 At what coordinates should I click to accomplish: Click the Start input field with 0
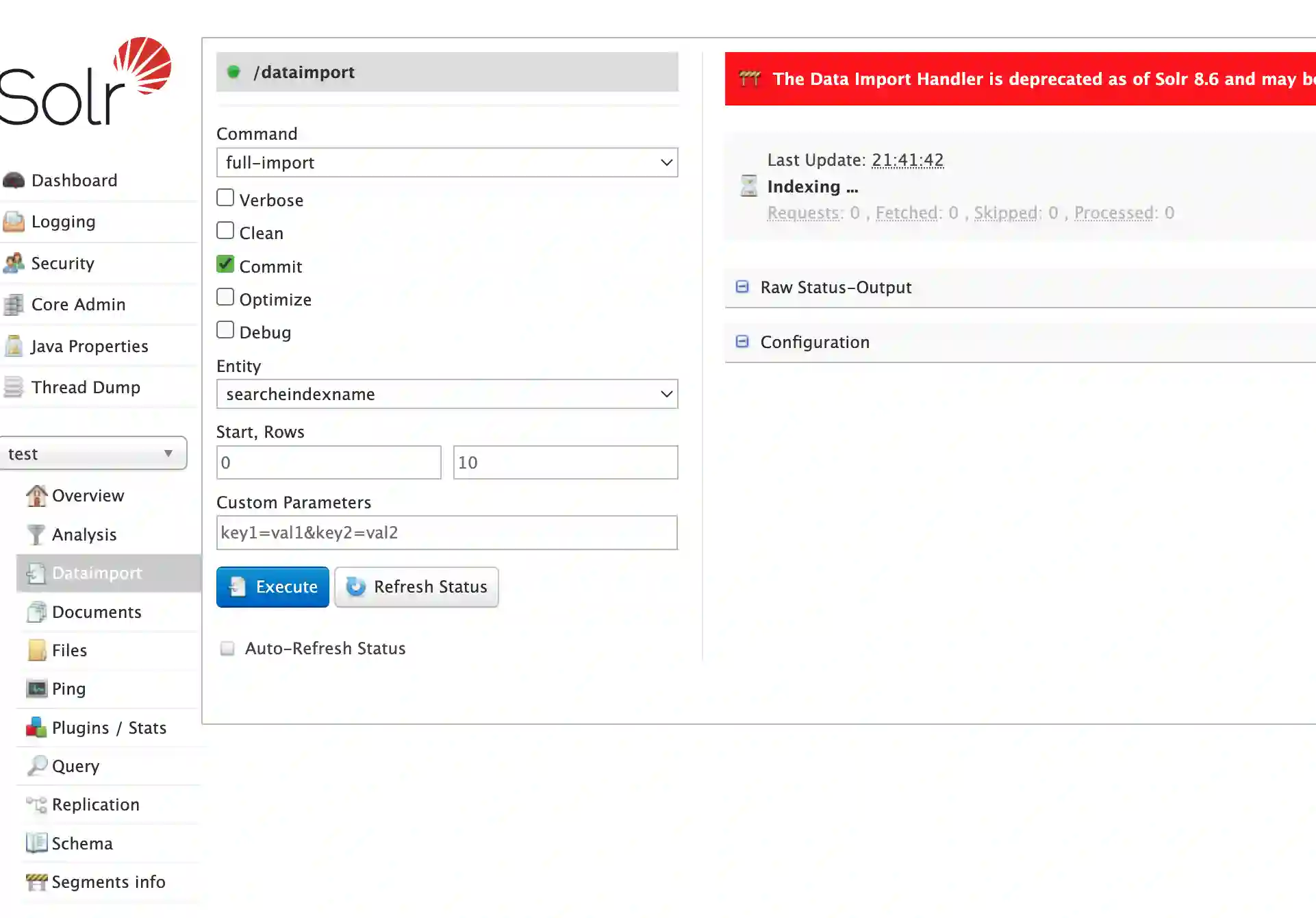[x=329, y=462]
